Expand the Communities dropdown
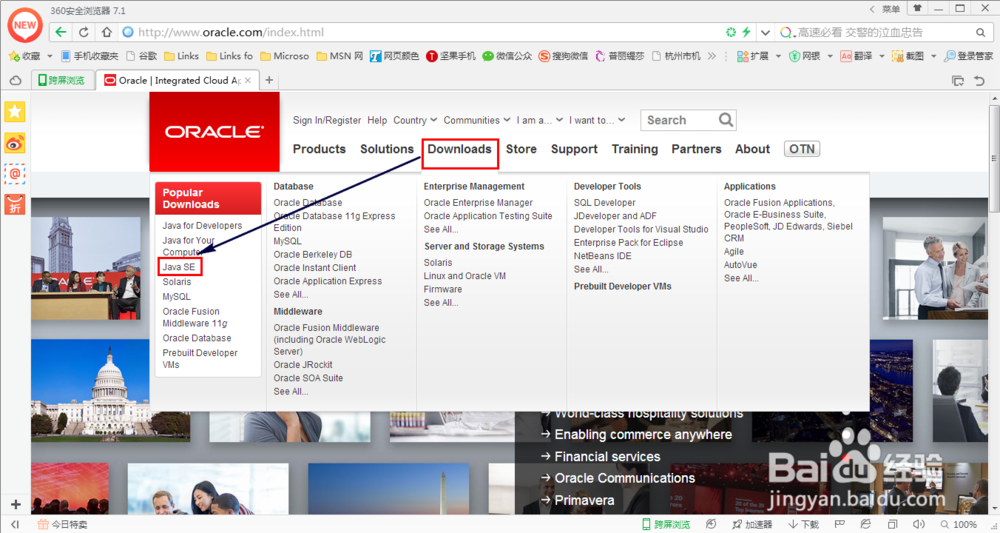The height and width of the screenshot is (533, 1000). [477, 120]
